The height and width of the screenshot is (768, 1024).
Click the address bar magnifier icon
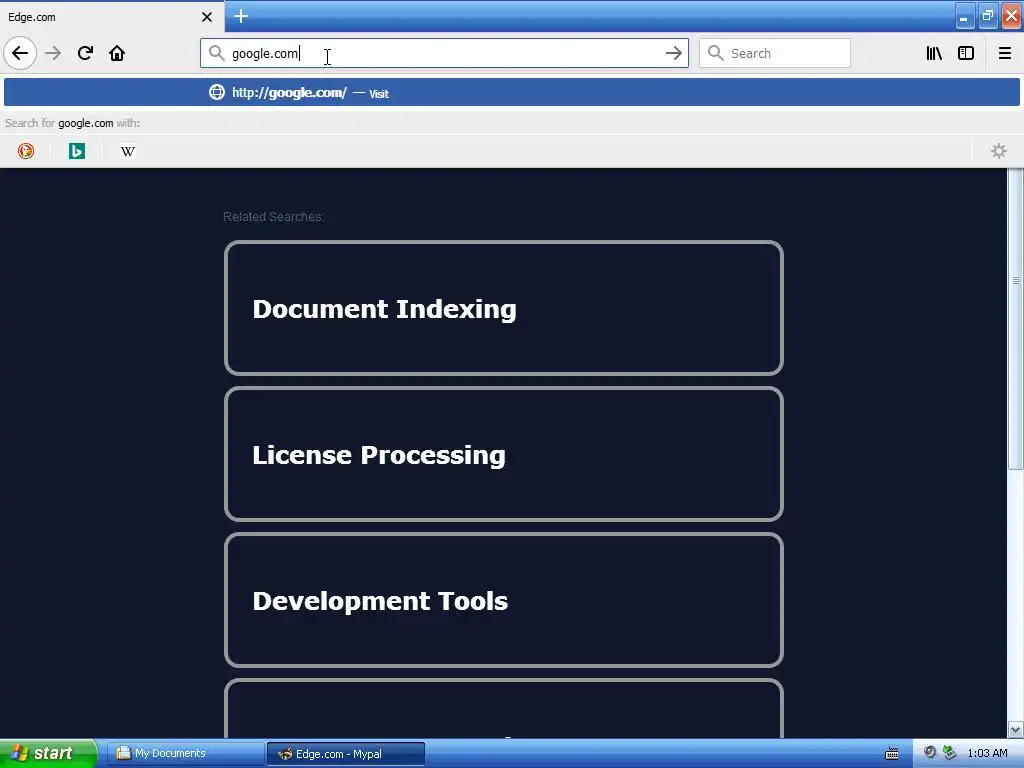(216, 53)
